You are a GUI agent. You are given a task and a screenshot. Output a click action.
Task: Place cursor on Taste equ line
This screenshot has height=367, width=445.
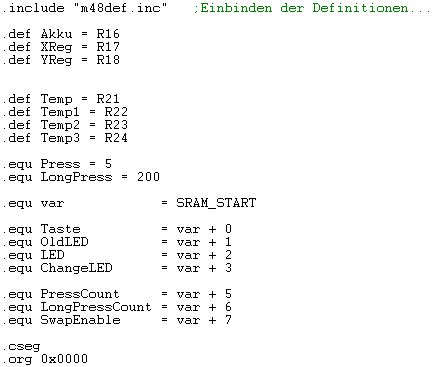point(116,229)
